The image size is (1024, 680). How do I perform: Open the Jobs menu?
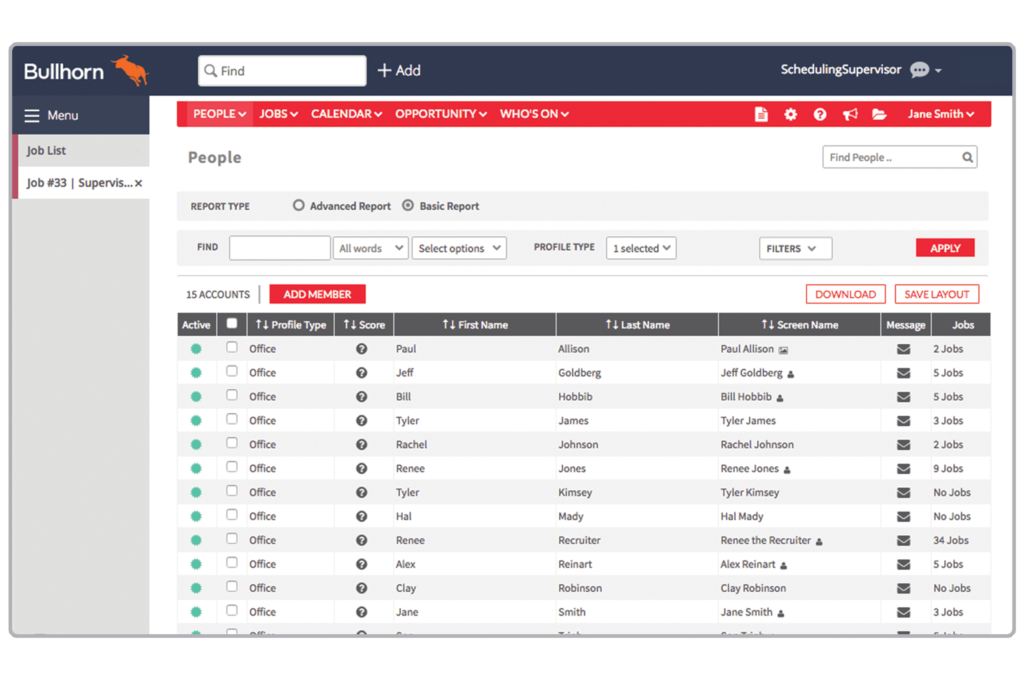pyautogui.click(x=278, y=114)
